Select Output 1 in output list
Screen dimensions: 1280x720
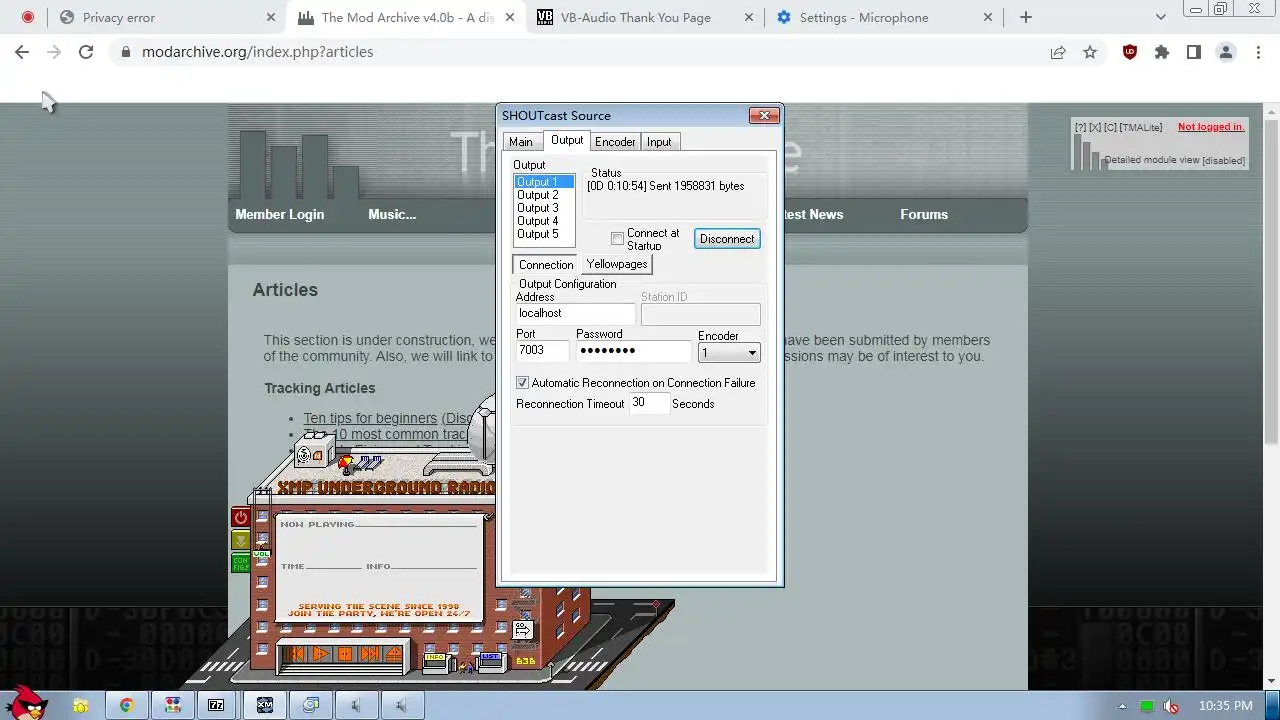click(x=544, y=182)
